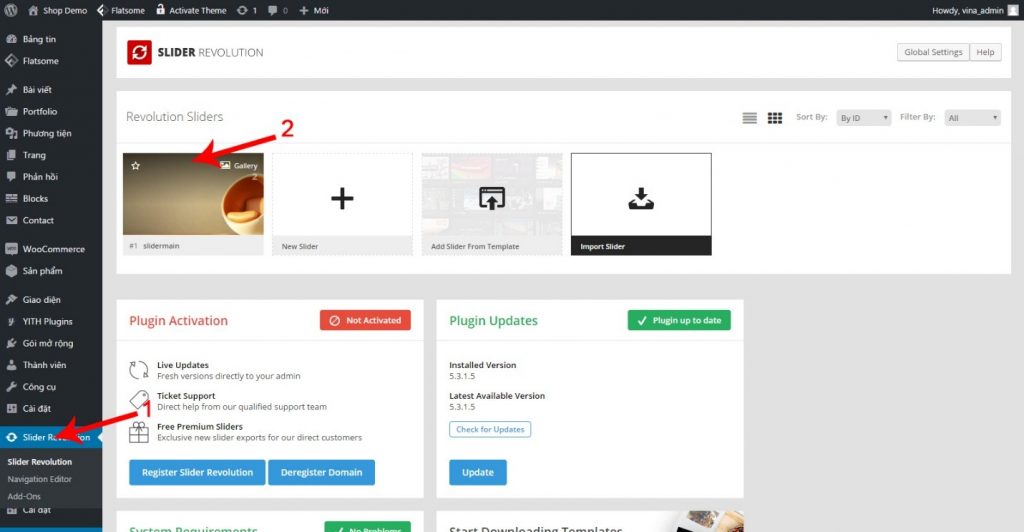Open Cài đặt settings menu
The height and width of the screenshot is (532, 1024).
(37, 409)
